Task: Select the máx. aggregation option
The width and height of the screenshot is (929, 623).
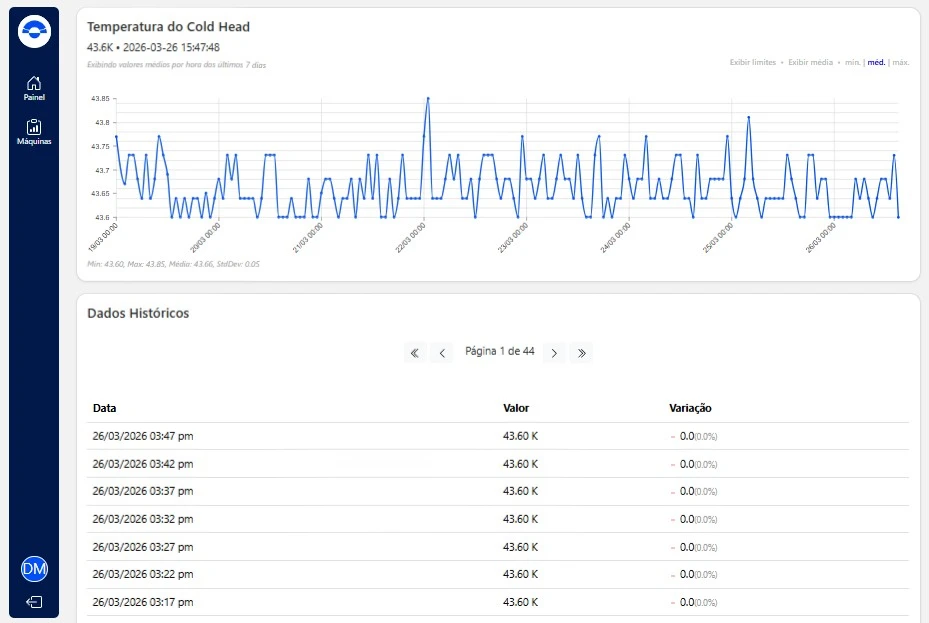Action: tap(900, 62)
